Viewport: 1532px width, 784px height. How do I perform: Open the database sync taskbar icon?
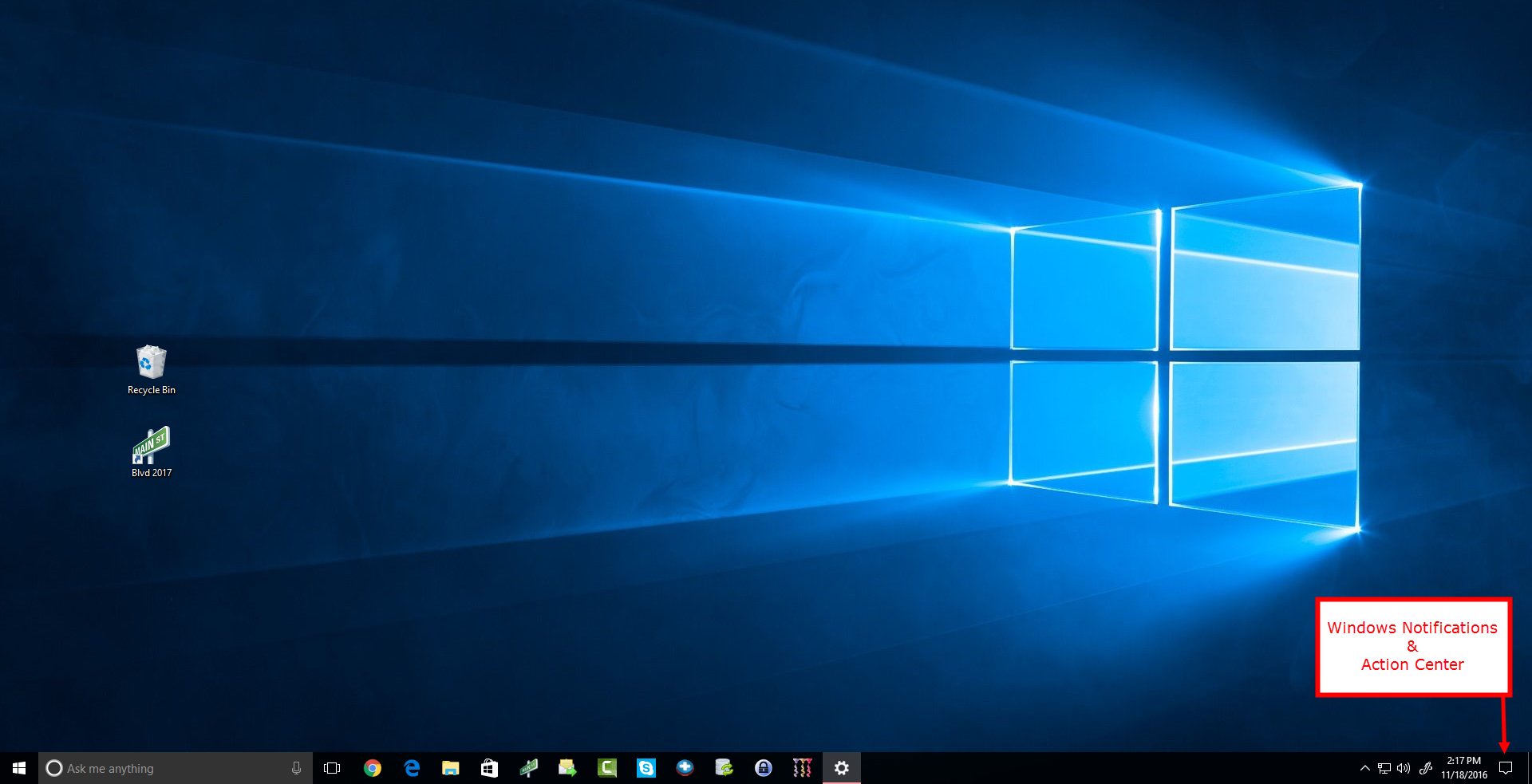pos(724,768)
